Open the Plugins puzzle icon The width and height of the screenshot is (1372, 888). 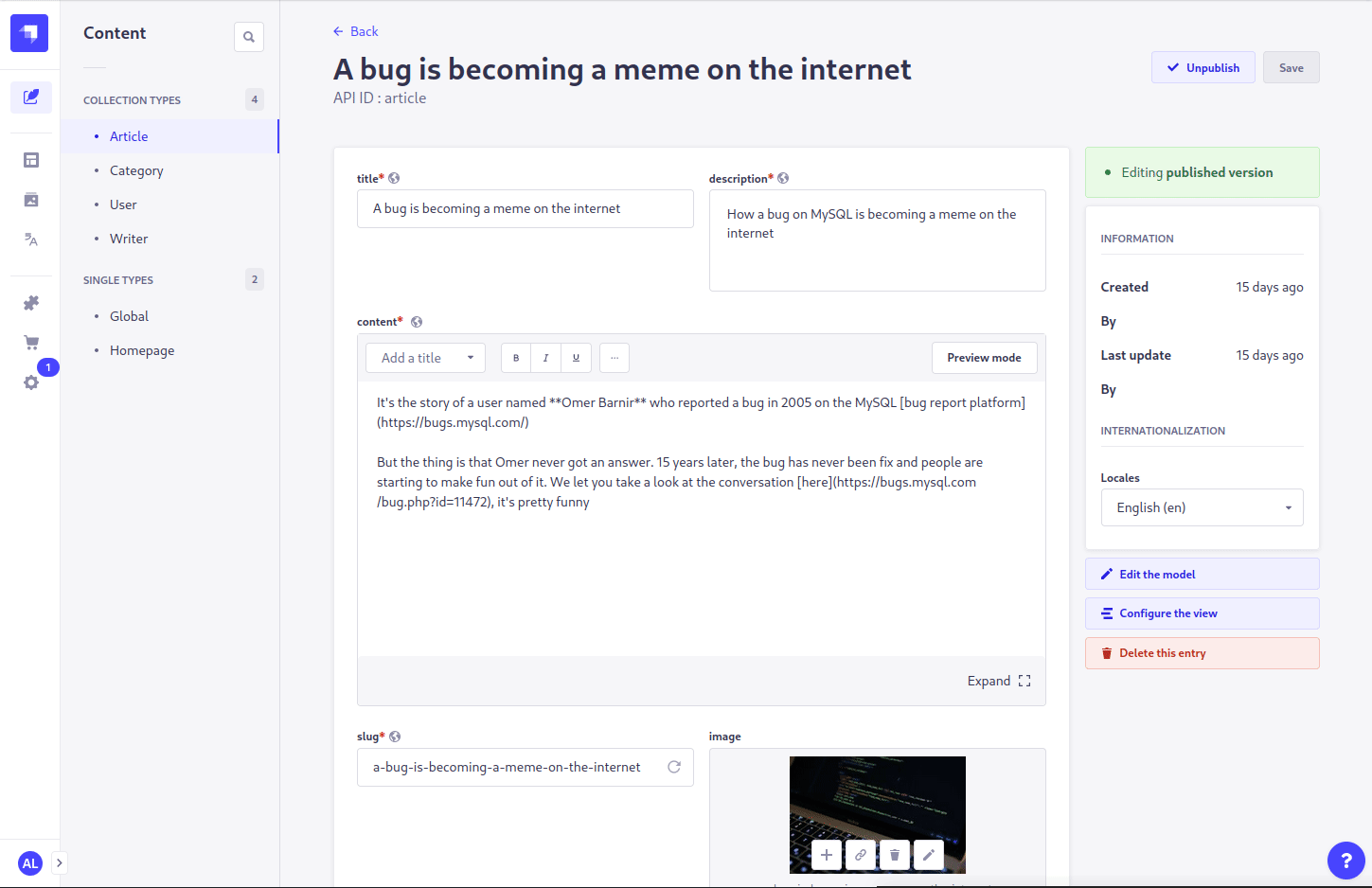click(31, 302)
